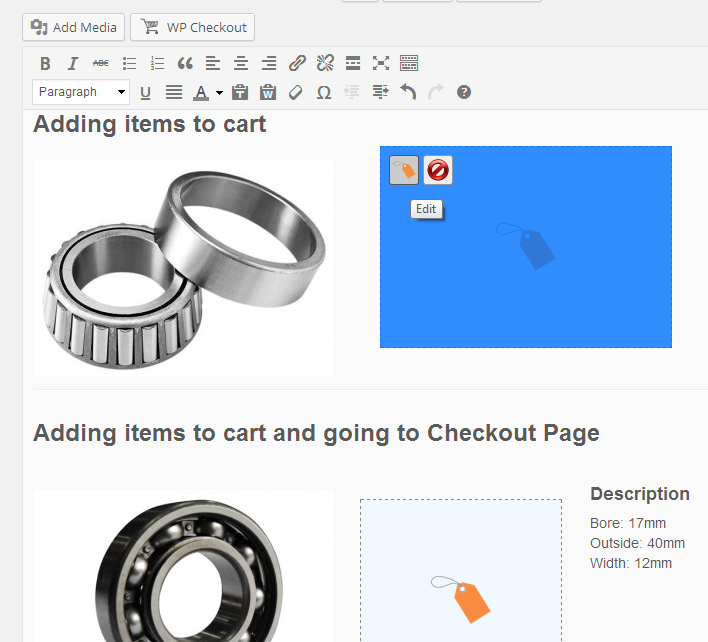
Task: Apply text color with A icon
Action: 201,93
